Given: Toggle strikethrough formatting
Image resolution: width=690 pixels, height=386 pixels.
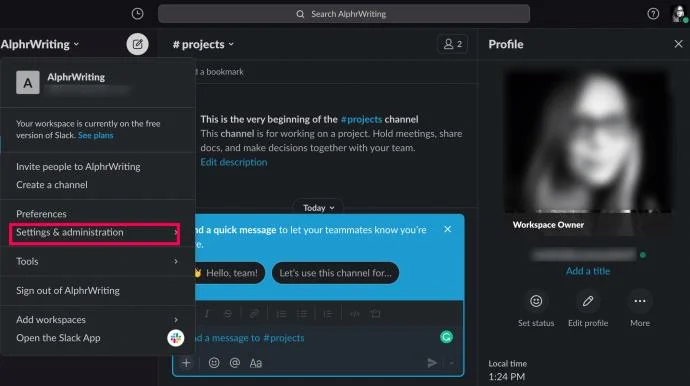Looking at the screenshot, I should pyautogui.click(x=228, y=314).
